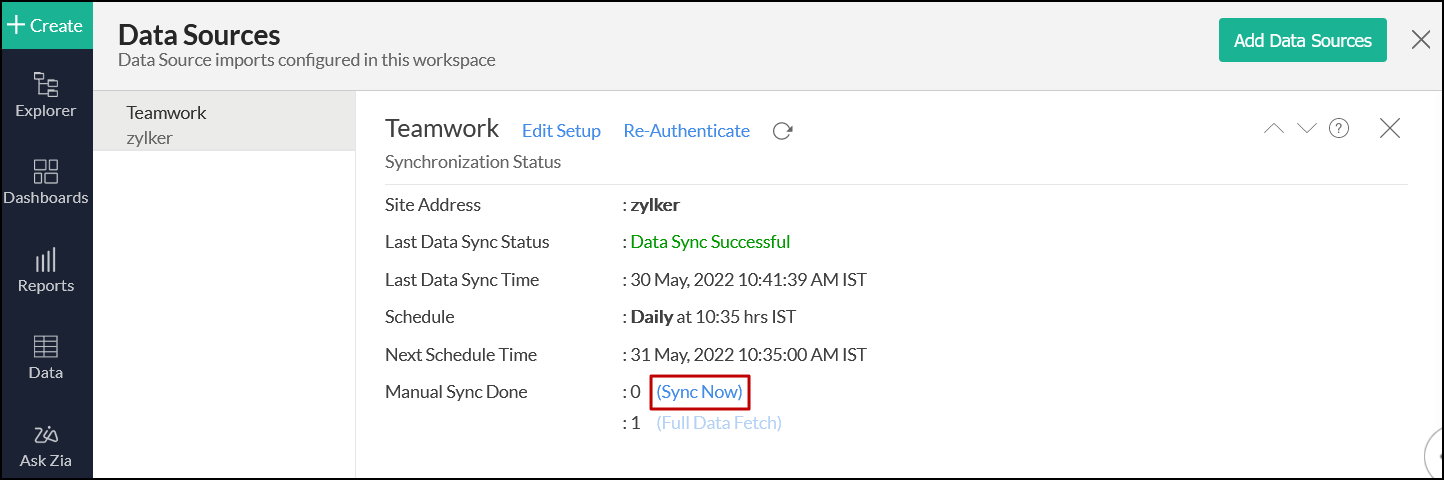
Task: Refresh the Teamwork synchronization status
Action: (x=783, y=131)
